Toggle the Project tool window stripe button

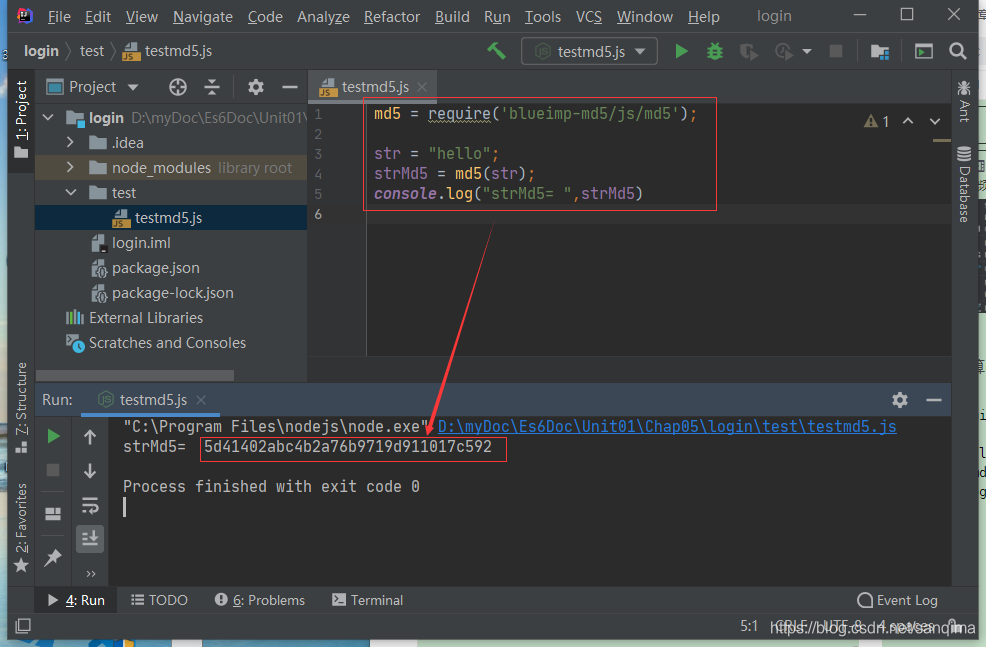pyautogui.click(x=21, y=119)
